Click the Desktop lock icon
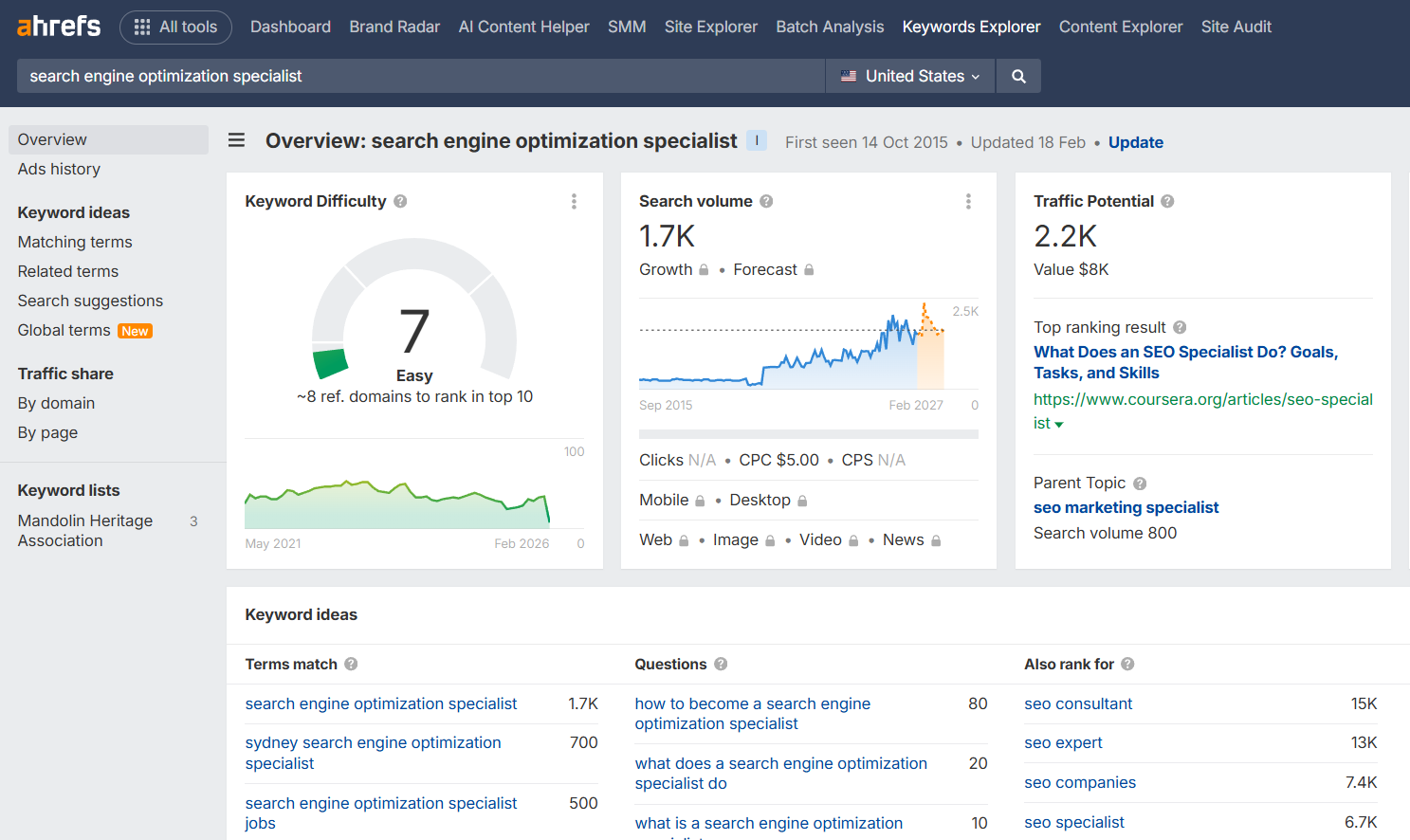This screenshot has height=840, width=1410. (802, 501)
